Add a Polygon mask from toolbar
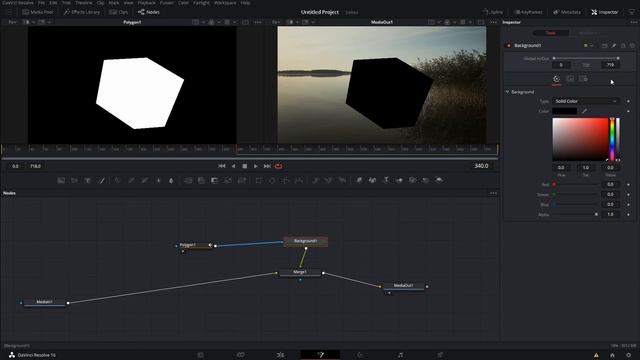Viewport: 640px width, 360px height. [x=286, y=180]
